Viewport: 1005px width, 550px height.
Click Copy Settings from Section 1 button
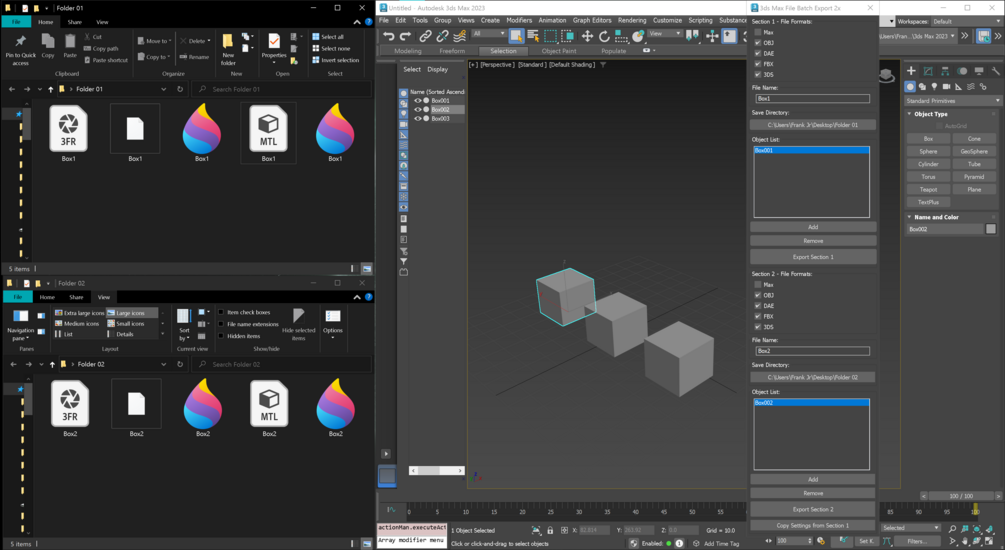[812, 526]
